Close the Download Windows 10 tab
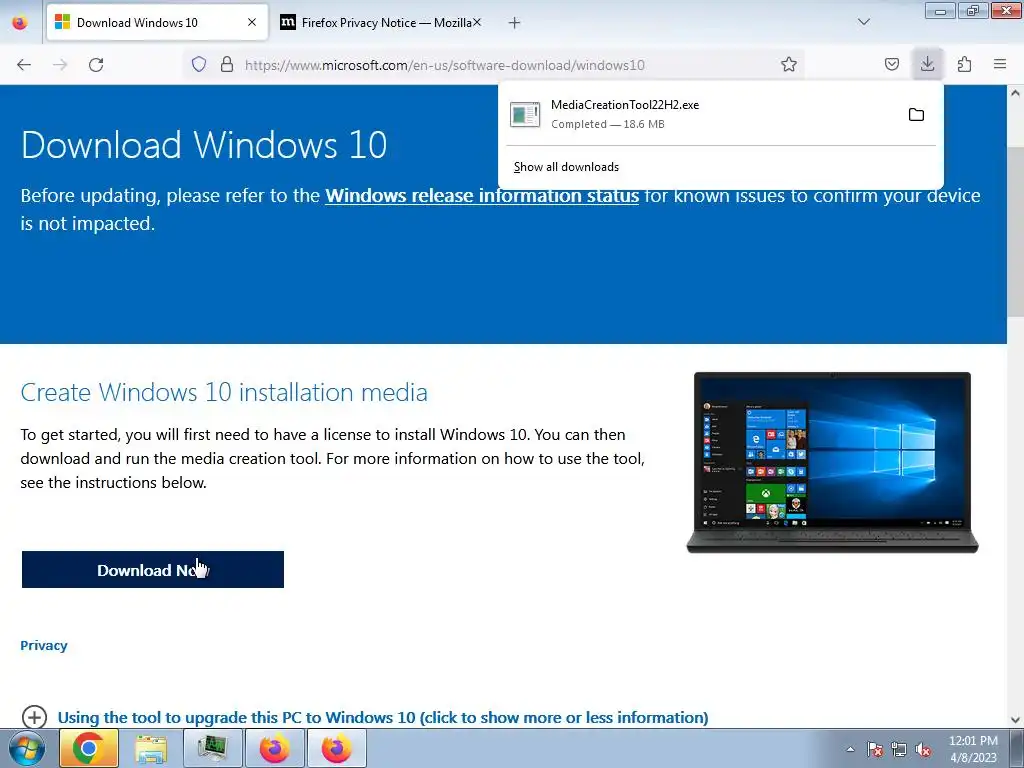 tap(252, 22)
